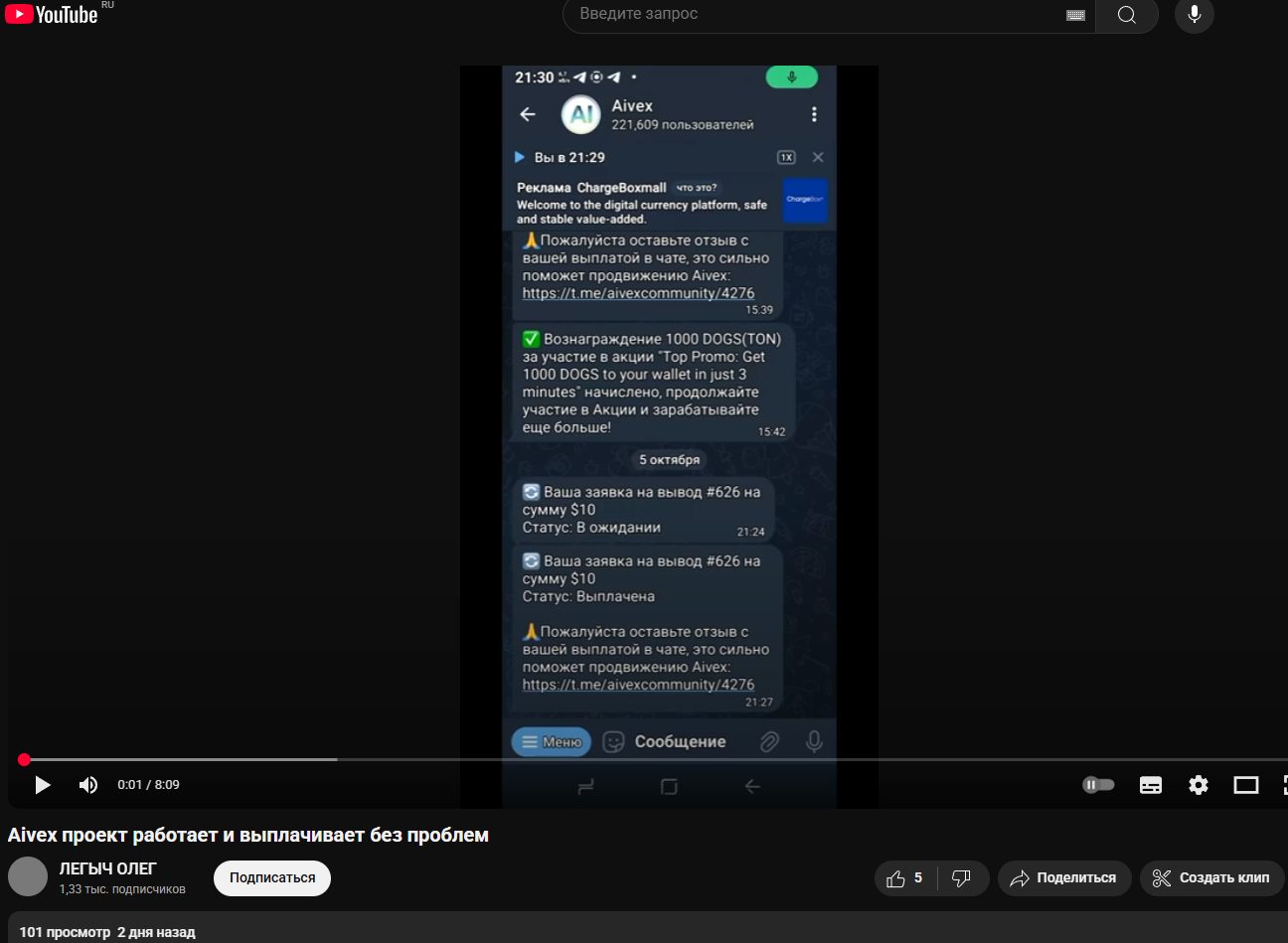Click the 'Статус: В ожидании' message line
The width and height of the screenshot is (1288, 943).
coord(591,528)
